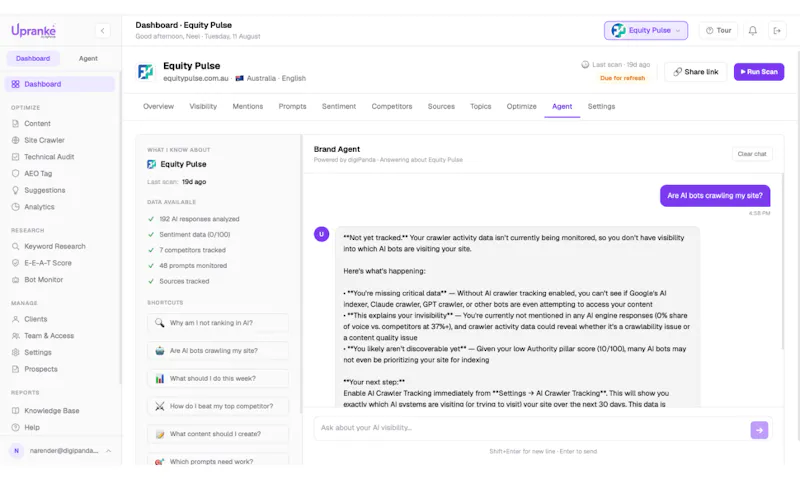
Task: Open Team & Access in sidebar
Action: [49, 336]
